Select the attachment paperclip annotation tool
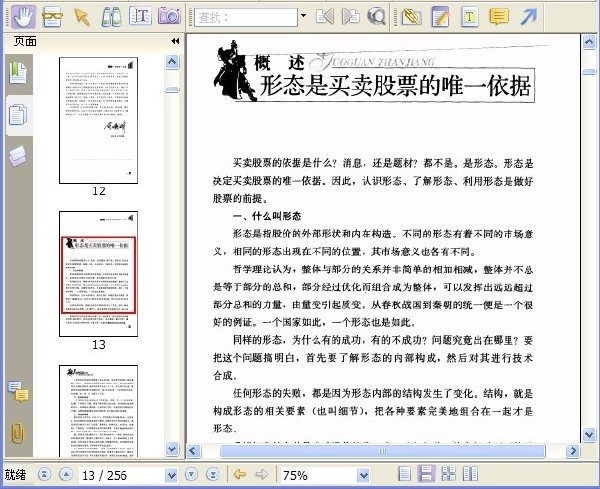 (x=411, y=17)
